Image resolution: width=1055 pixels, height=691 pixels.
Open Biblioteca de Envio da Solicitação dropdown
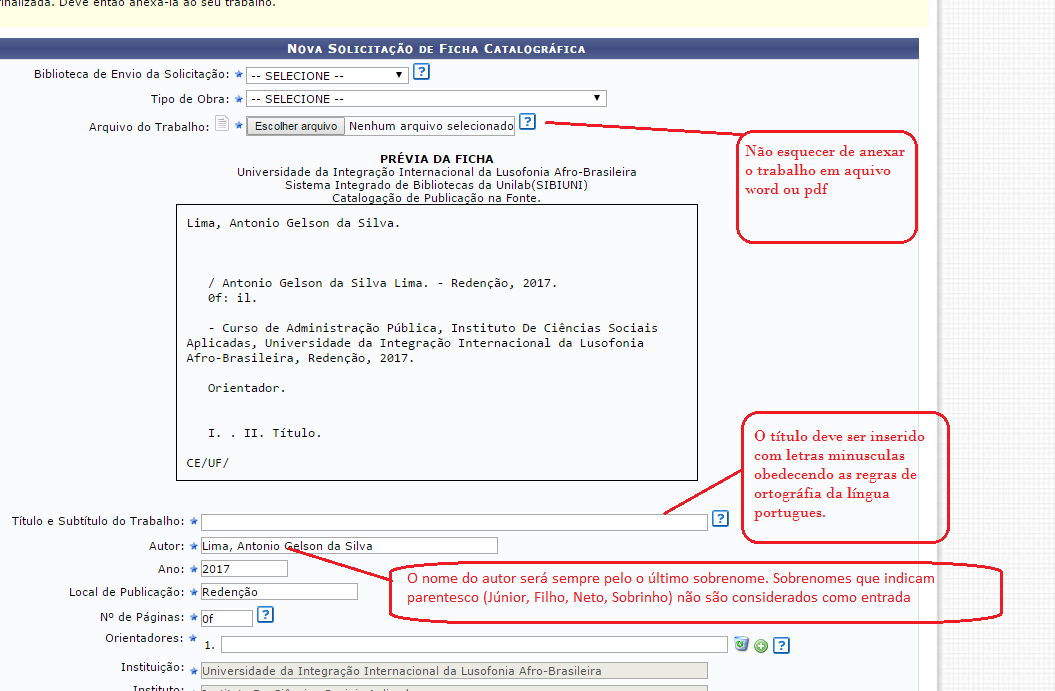click(x=327, y=75)
